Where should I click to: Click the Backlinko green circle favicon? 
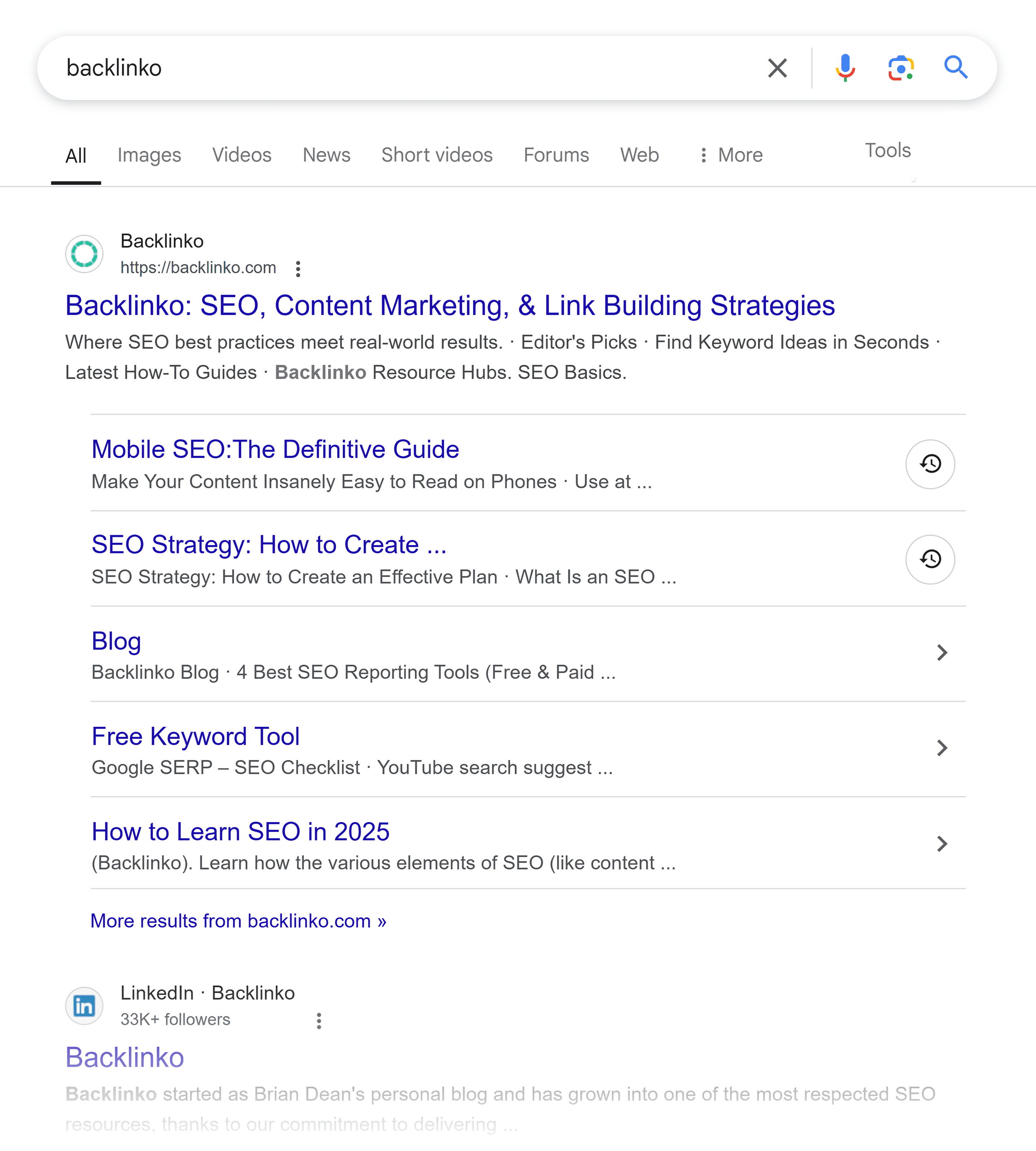[x=84, y=254]
